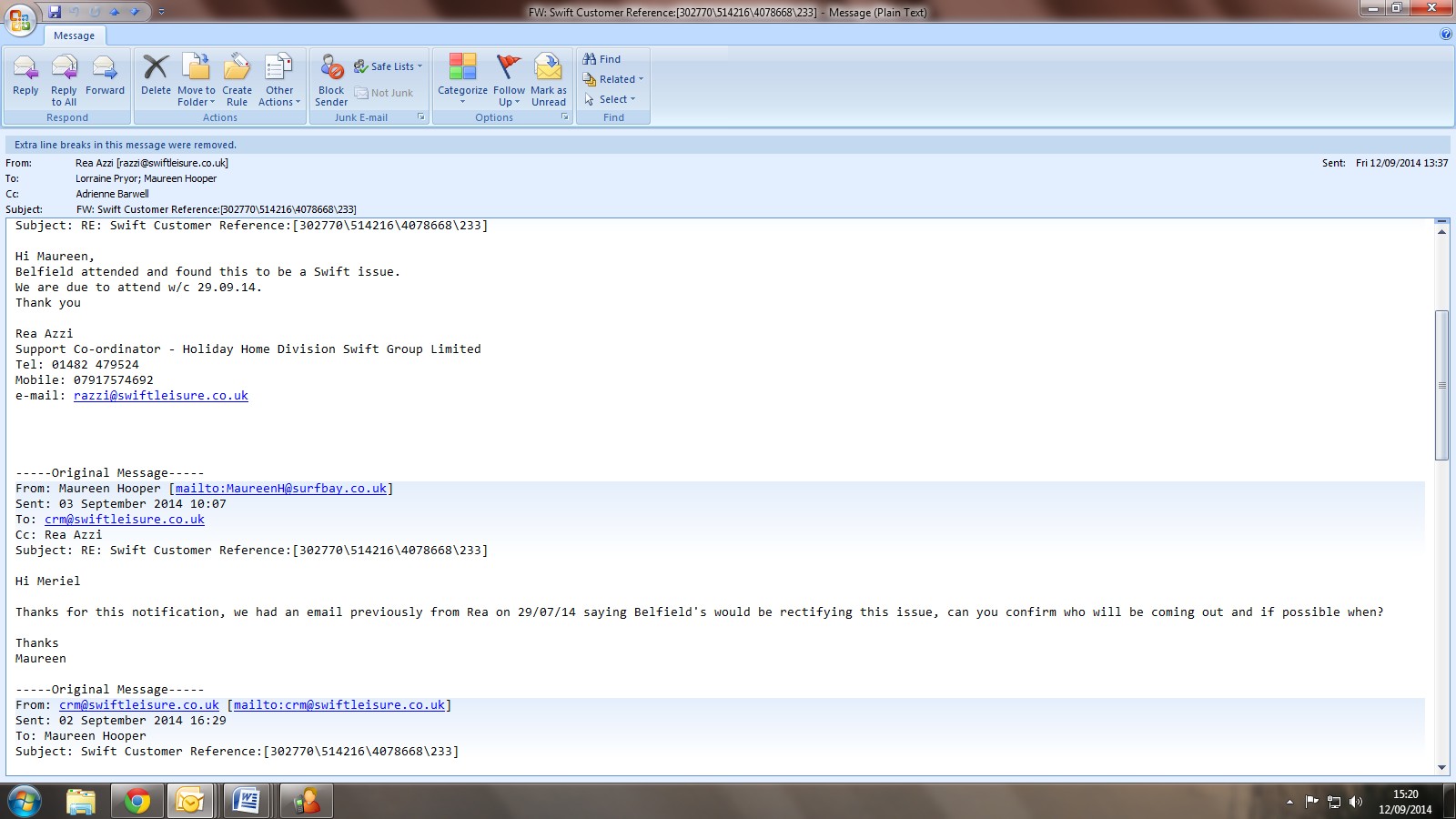Image resolution: width=1456 pixels, height=819 pixels.
Task: Click the crm@swiftleisure.co.uk link on the To line
Action: coord(125,520)
